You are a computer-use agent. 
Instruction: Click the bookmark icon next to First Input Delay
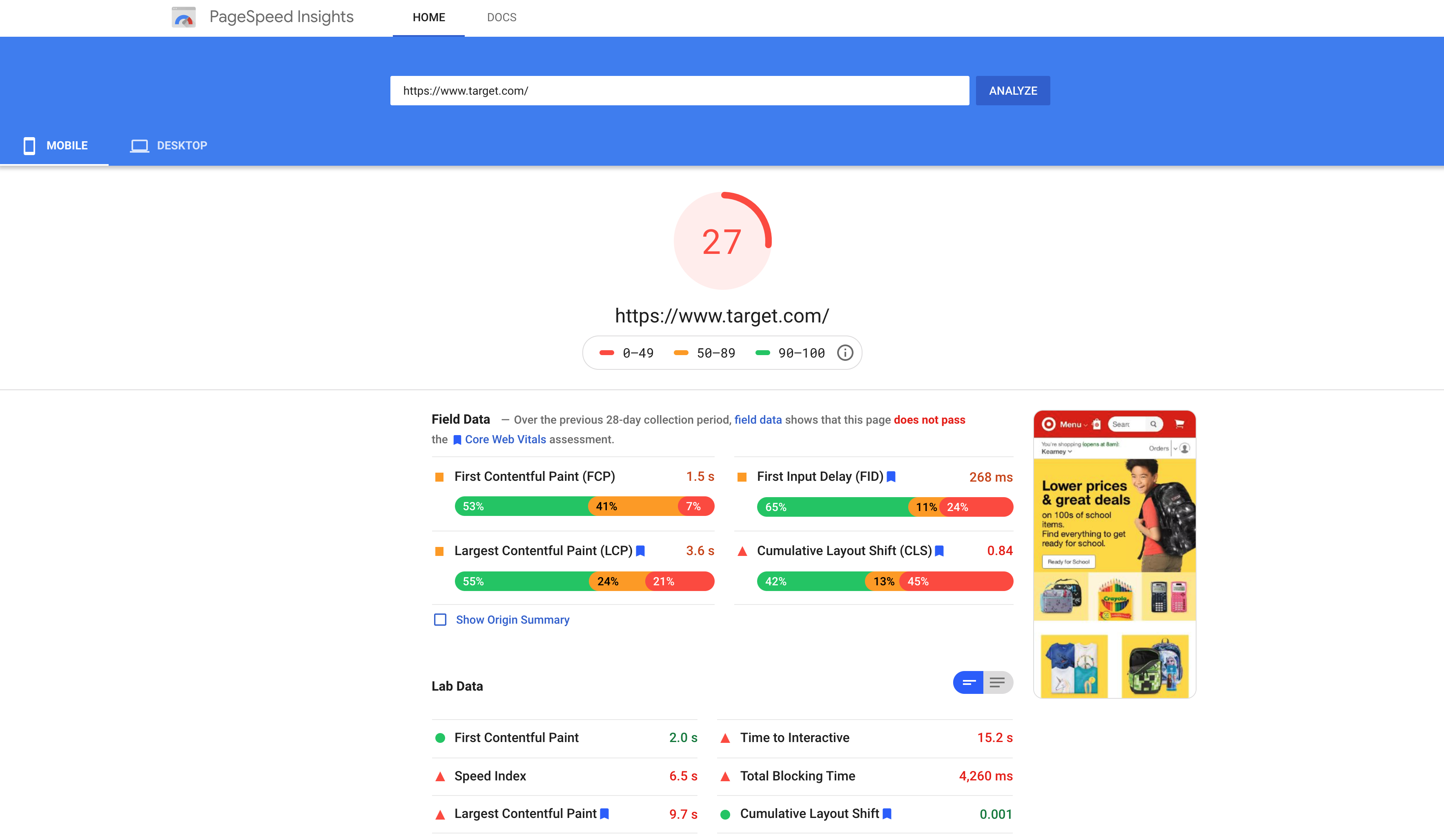click(891, 476)
